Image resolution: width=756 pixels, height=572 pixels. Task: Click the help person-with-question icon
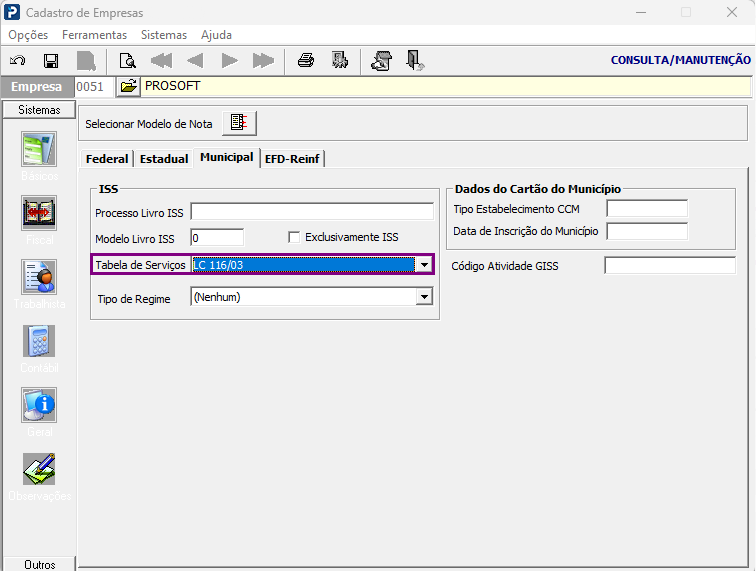click(381, 61)
